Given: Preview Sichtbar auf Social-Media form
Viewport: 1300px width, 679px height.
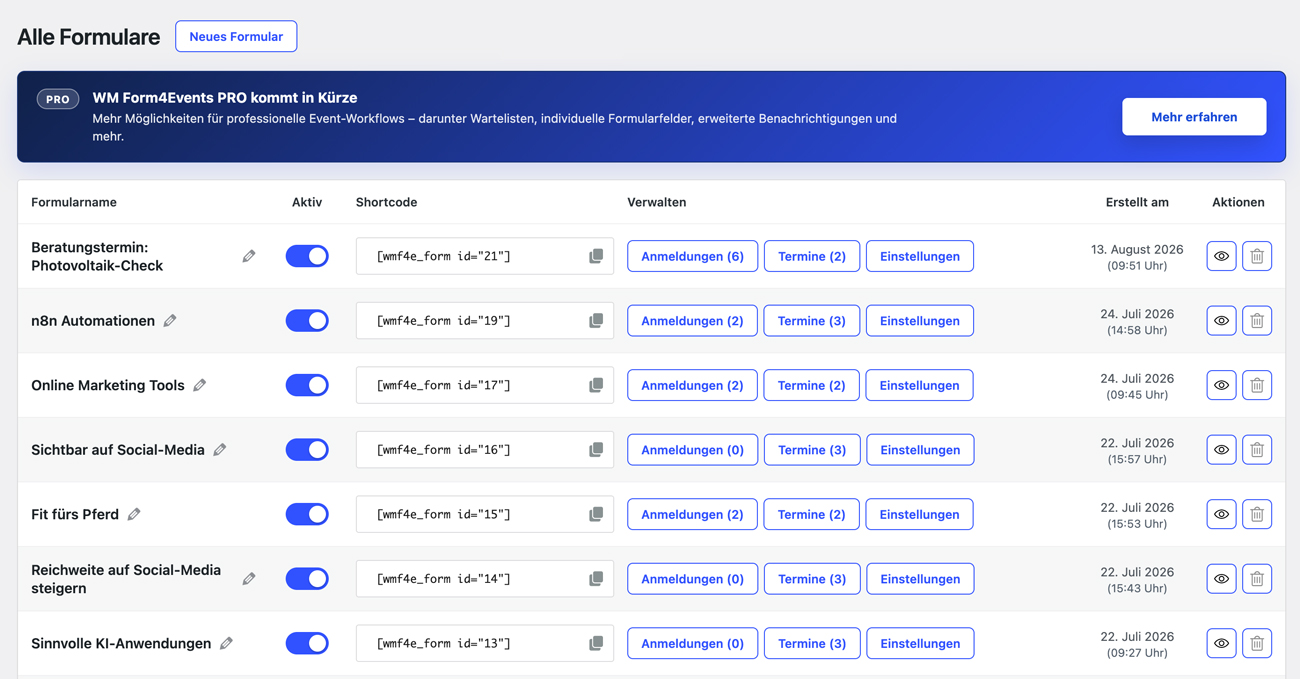Looking at the screenshot, I should [x=1221, y=450].
